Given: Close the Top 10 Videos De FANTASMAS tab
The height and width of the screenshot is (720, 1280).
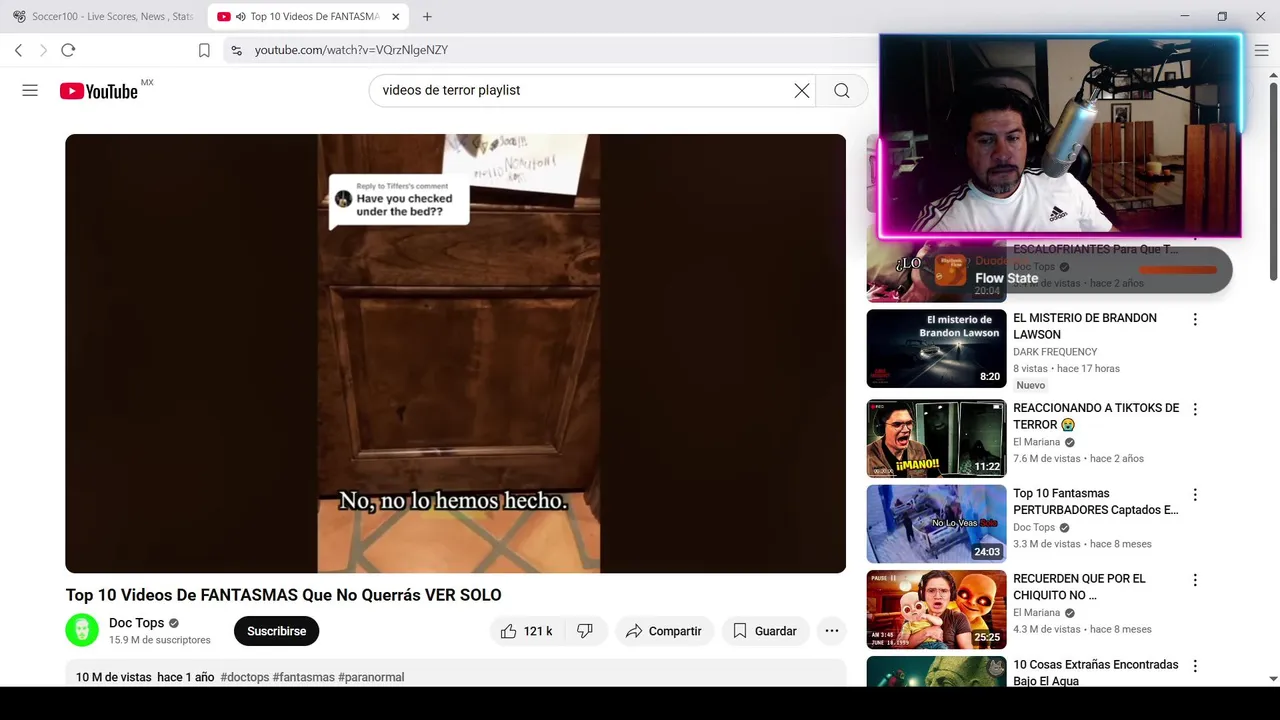Looking at the screenshot, I should [396, 16].
